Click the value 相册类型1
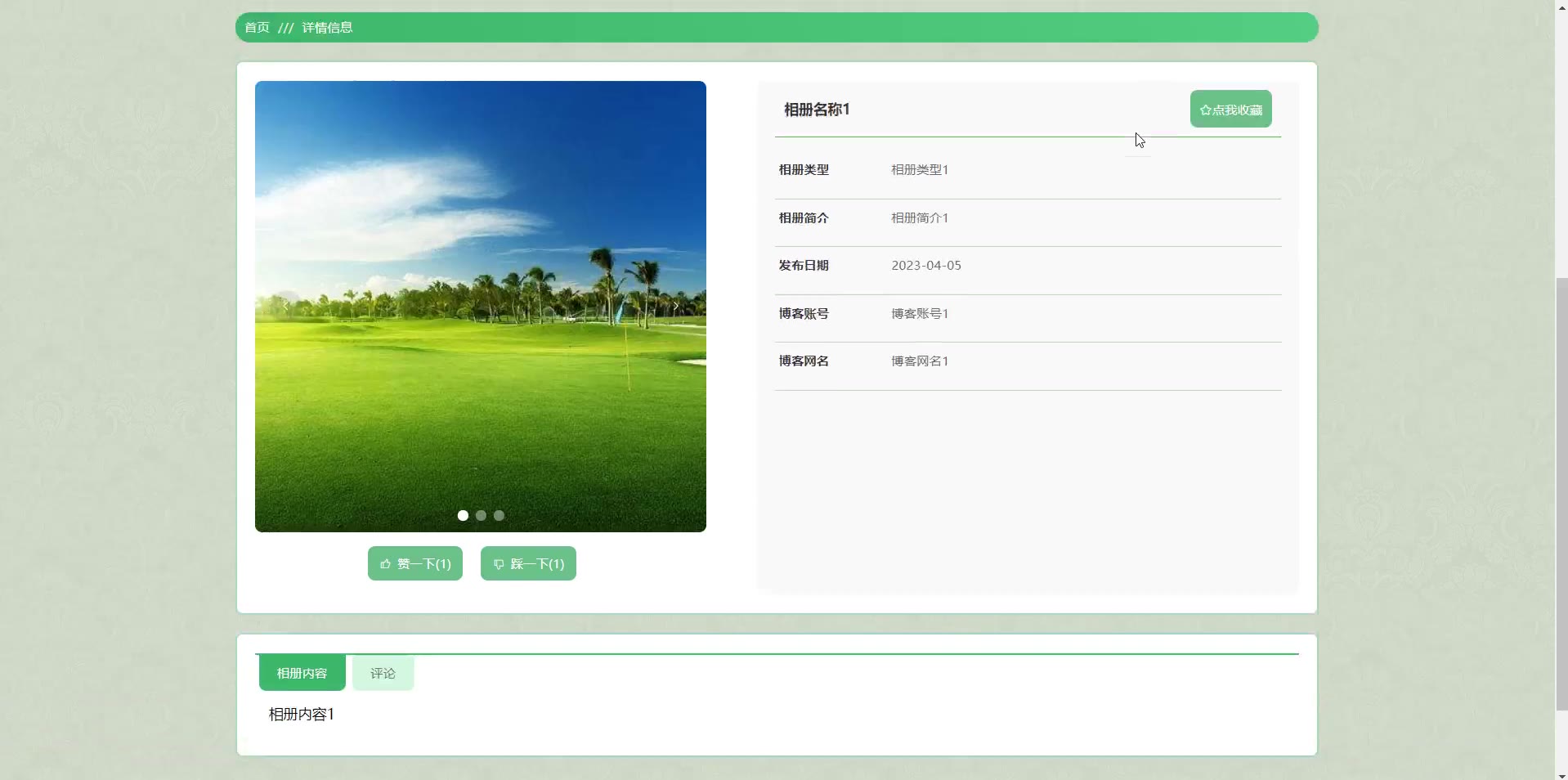Screen dimensions: 1568x780 (920, 169)
